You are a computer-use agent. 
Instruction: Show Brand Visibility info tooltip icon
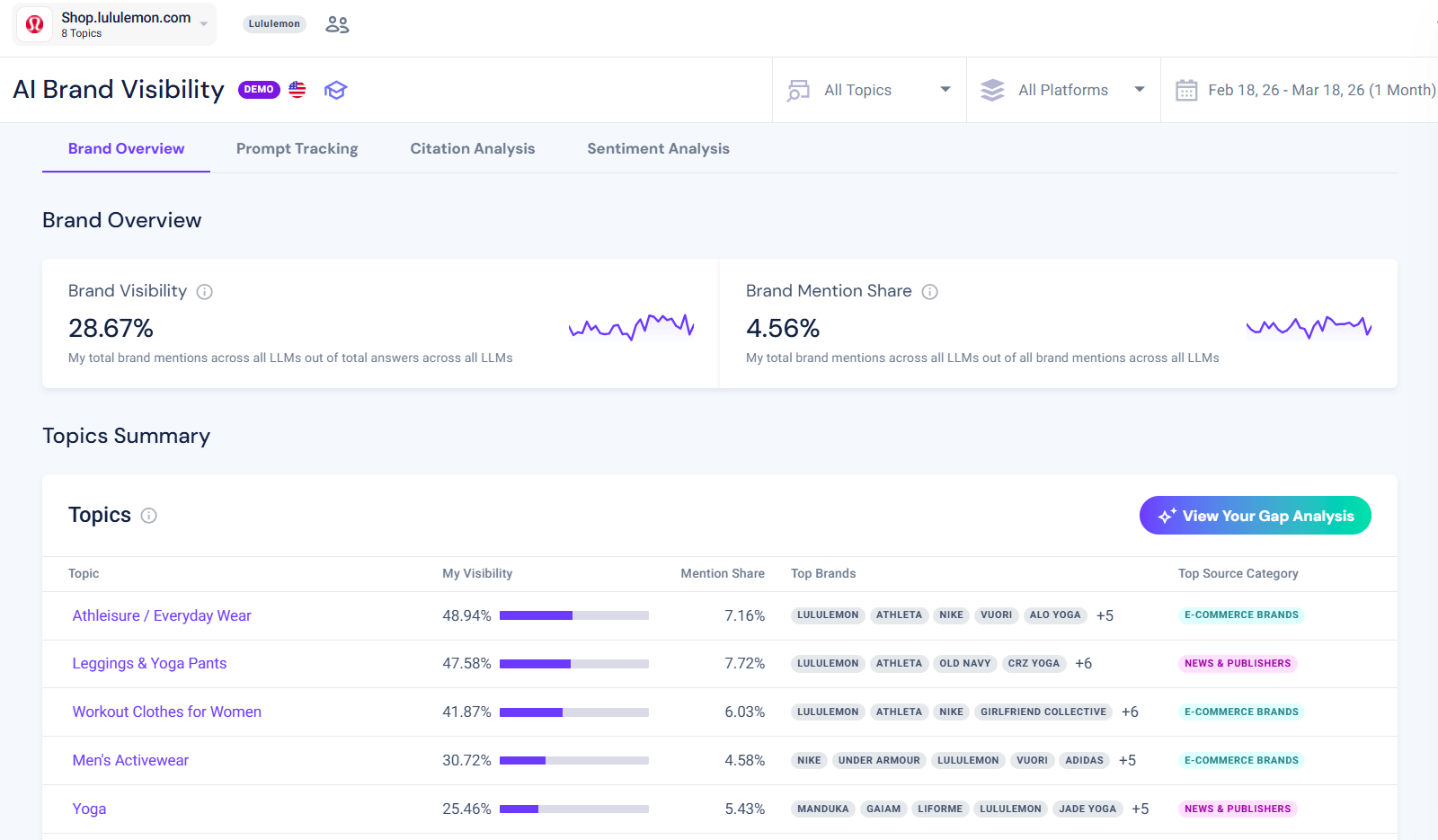click(x=205, y=292)
